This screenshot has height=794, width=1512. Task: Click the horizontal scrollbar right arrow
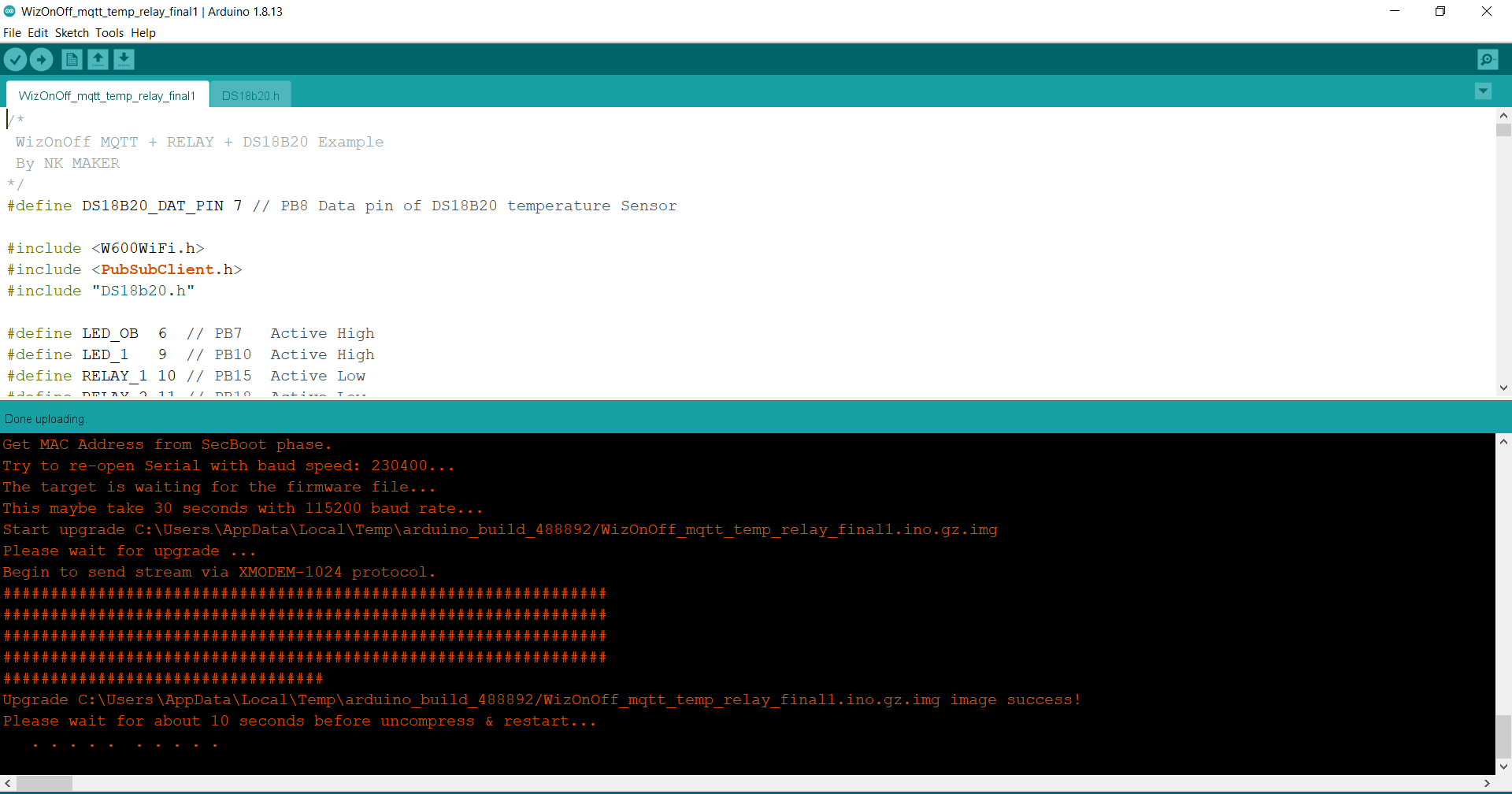[x=1487, y=783]
